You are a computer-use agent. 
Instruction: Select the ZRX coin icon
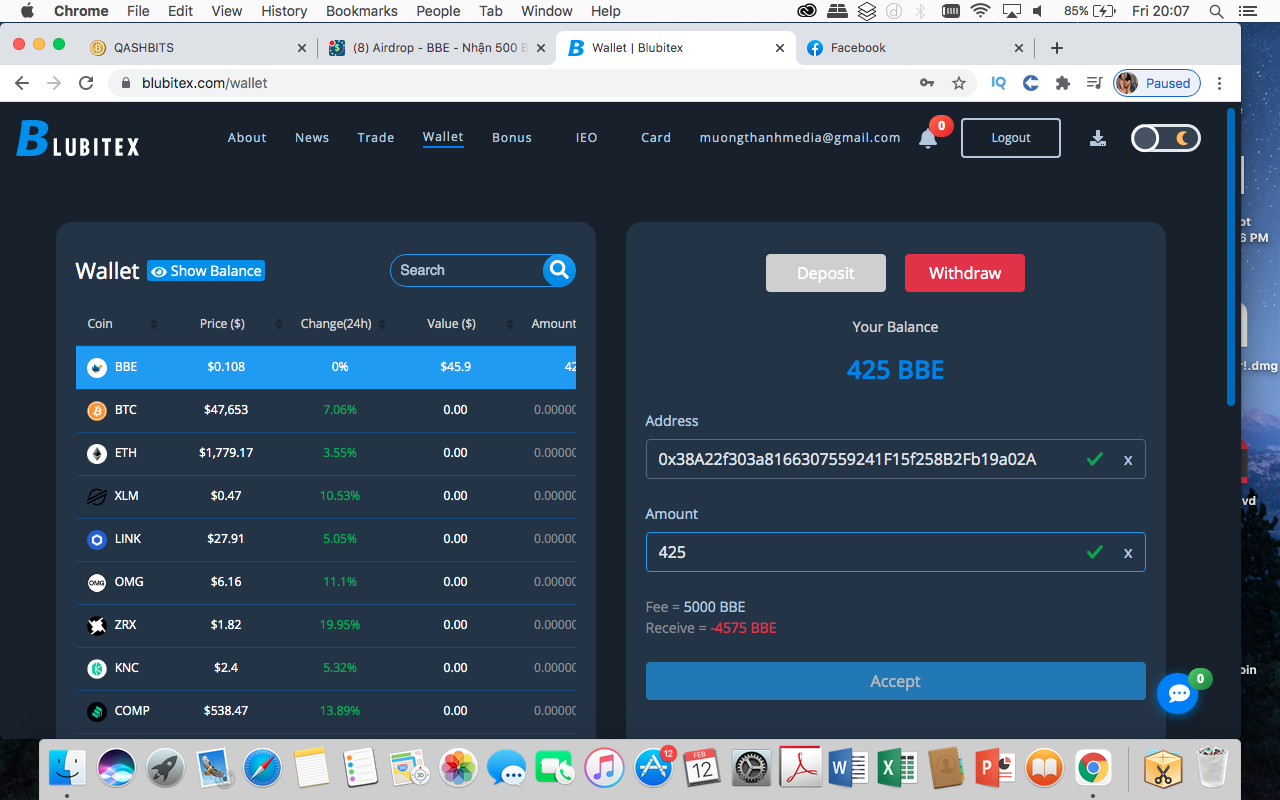point(97,625)
